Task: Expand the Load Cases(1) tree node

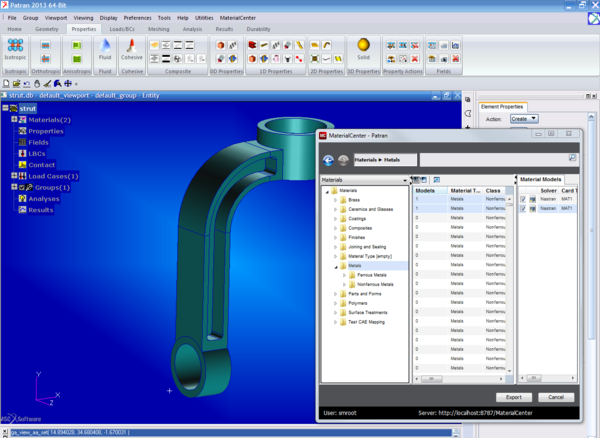Action: coord(14,176)
